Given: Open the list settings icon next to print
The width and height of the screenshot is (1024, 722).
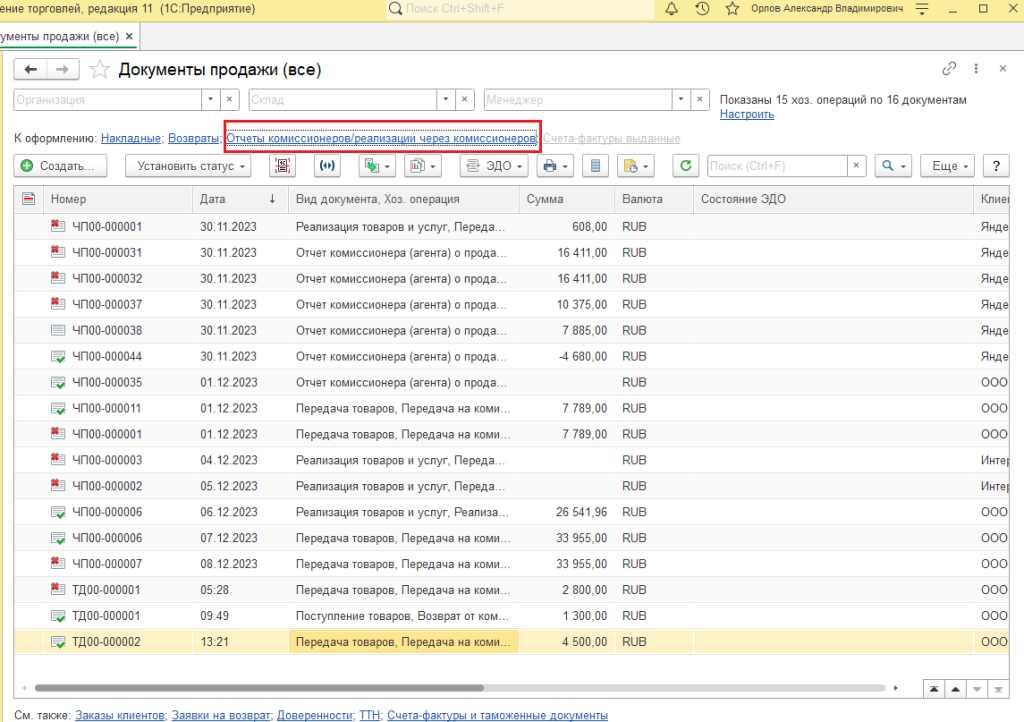Looking at the screenshot, I should pyautogui.click(x=595, y=166).
